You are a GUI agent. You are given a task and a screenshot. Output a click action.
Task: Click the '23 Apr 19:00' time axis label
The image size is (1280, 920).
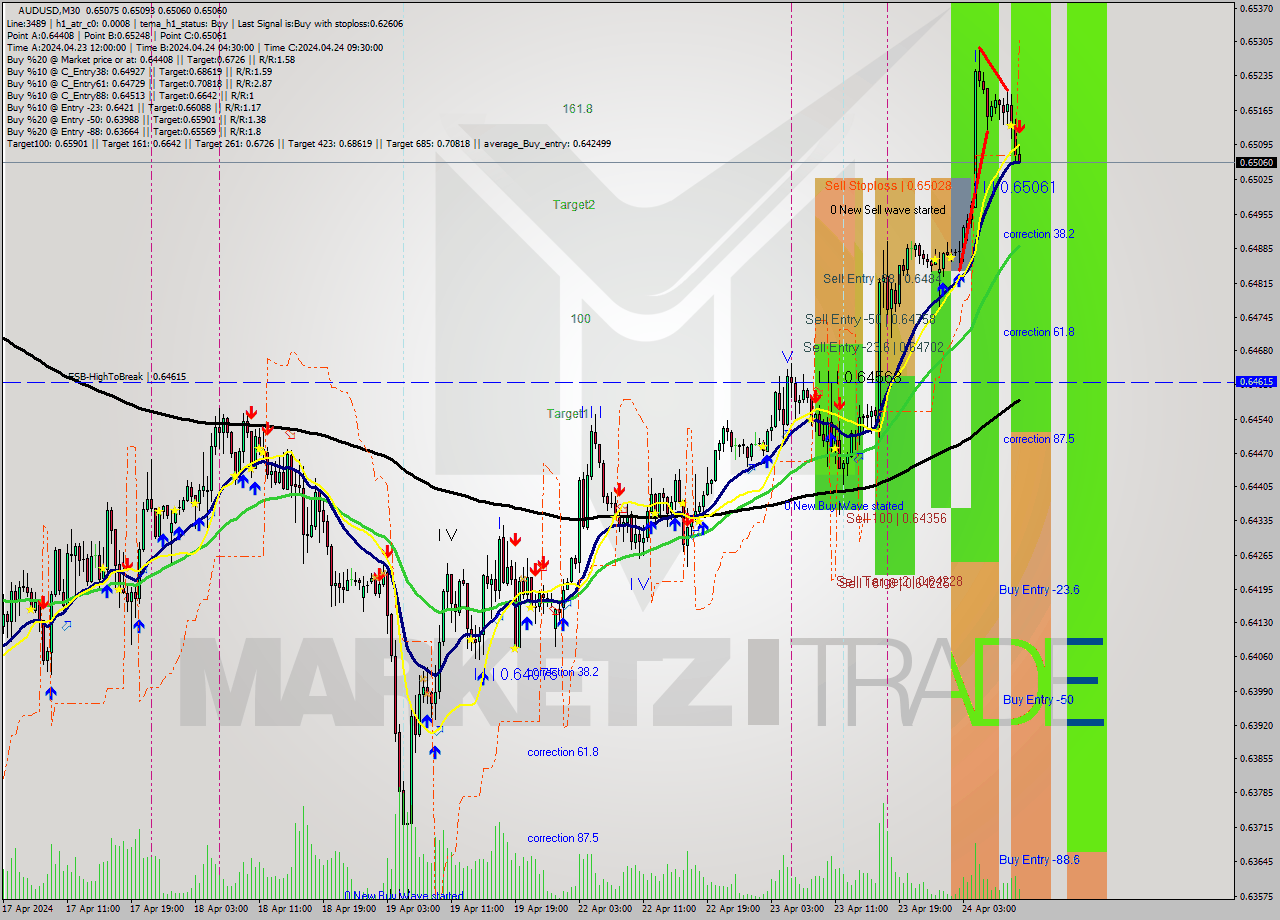[924, 909]
